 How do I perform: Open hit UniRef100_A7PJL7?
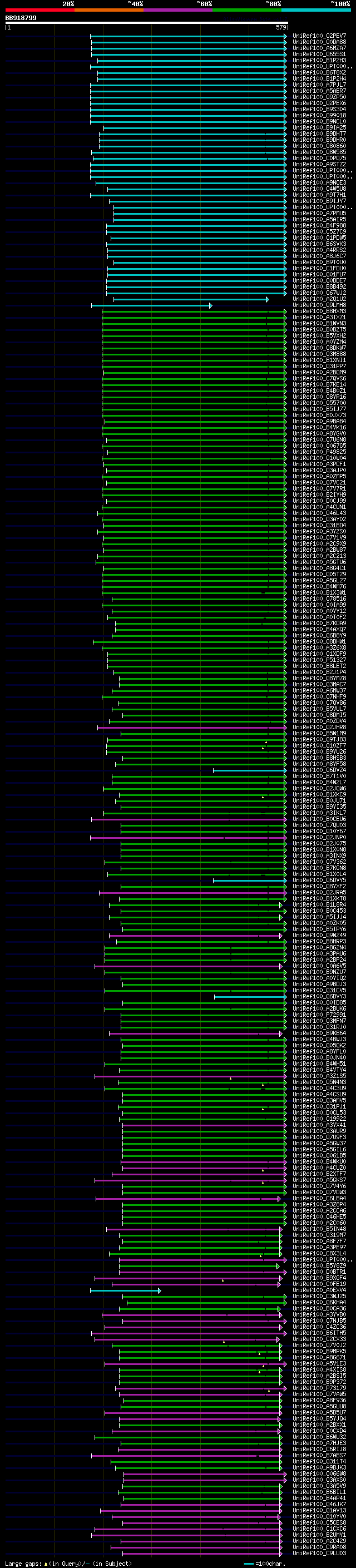coord(319,85)
